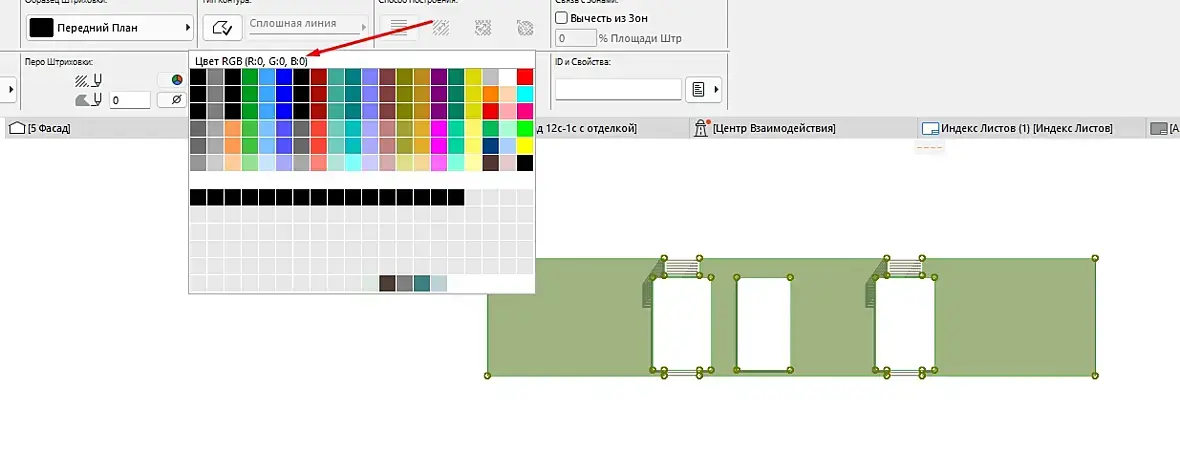Viewport: 1180px width, 476px height.
Task: Expand the left panel arrow beside Перо Штриховки
Action: 10,89
